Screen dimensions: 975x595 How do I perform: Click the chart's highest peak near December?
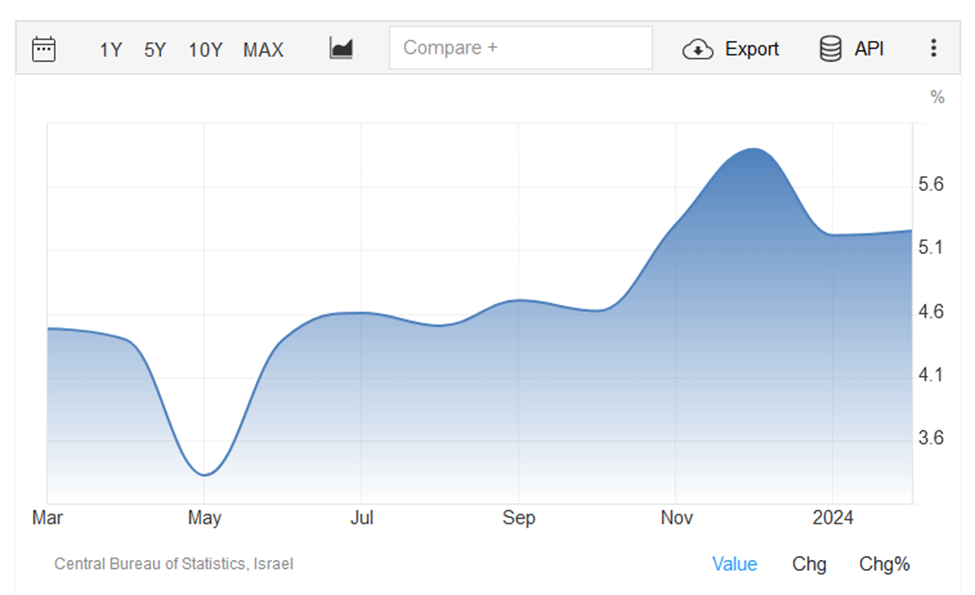point(754,150)
